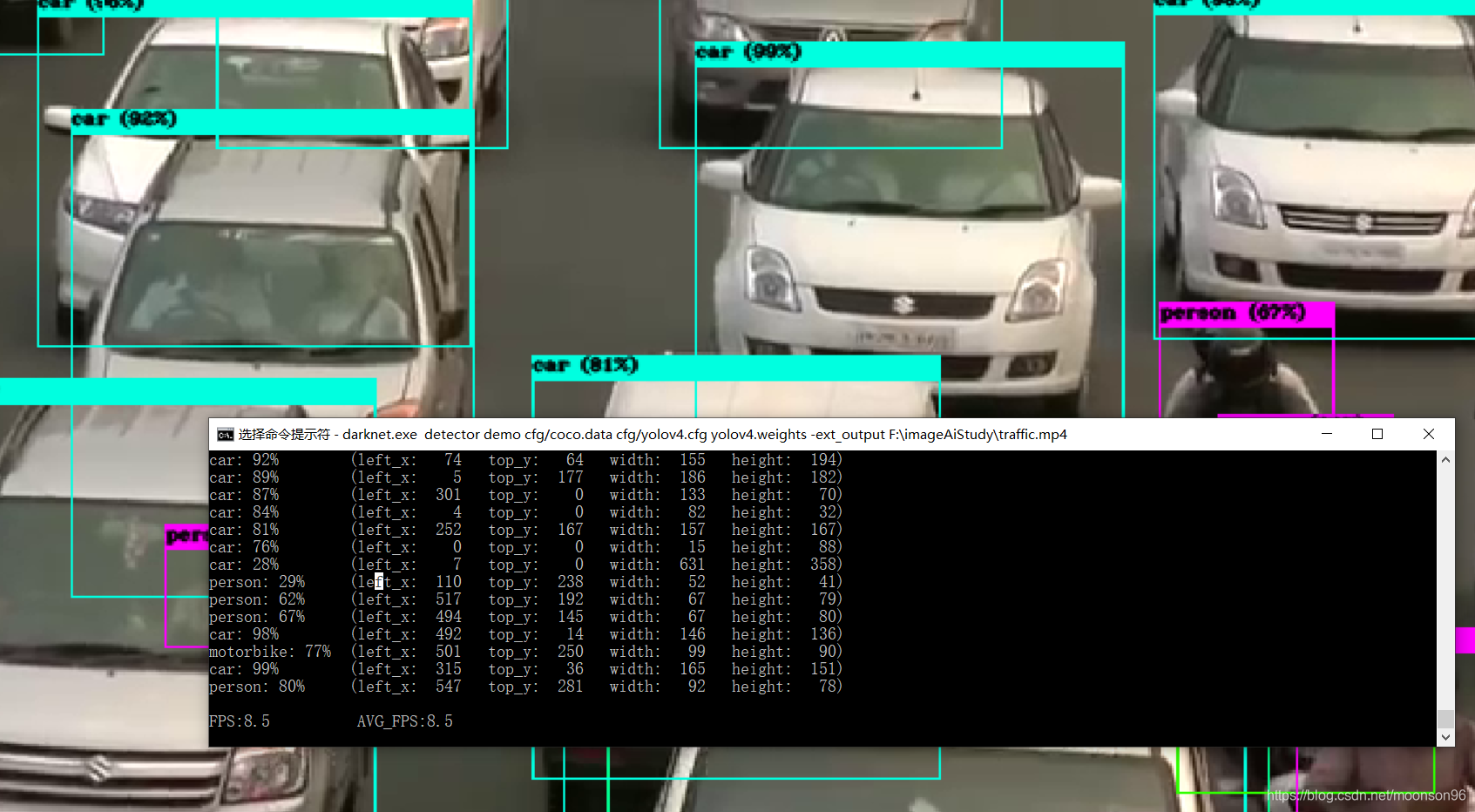
Task: Click the 'motorbike: 77%' output line
Action: (x=526, y=652)
